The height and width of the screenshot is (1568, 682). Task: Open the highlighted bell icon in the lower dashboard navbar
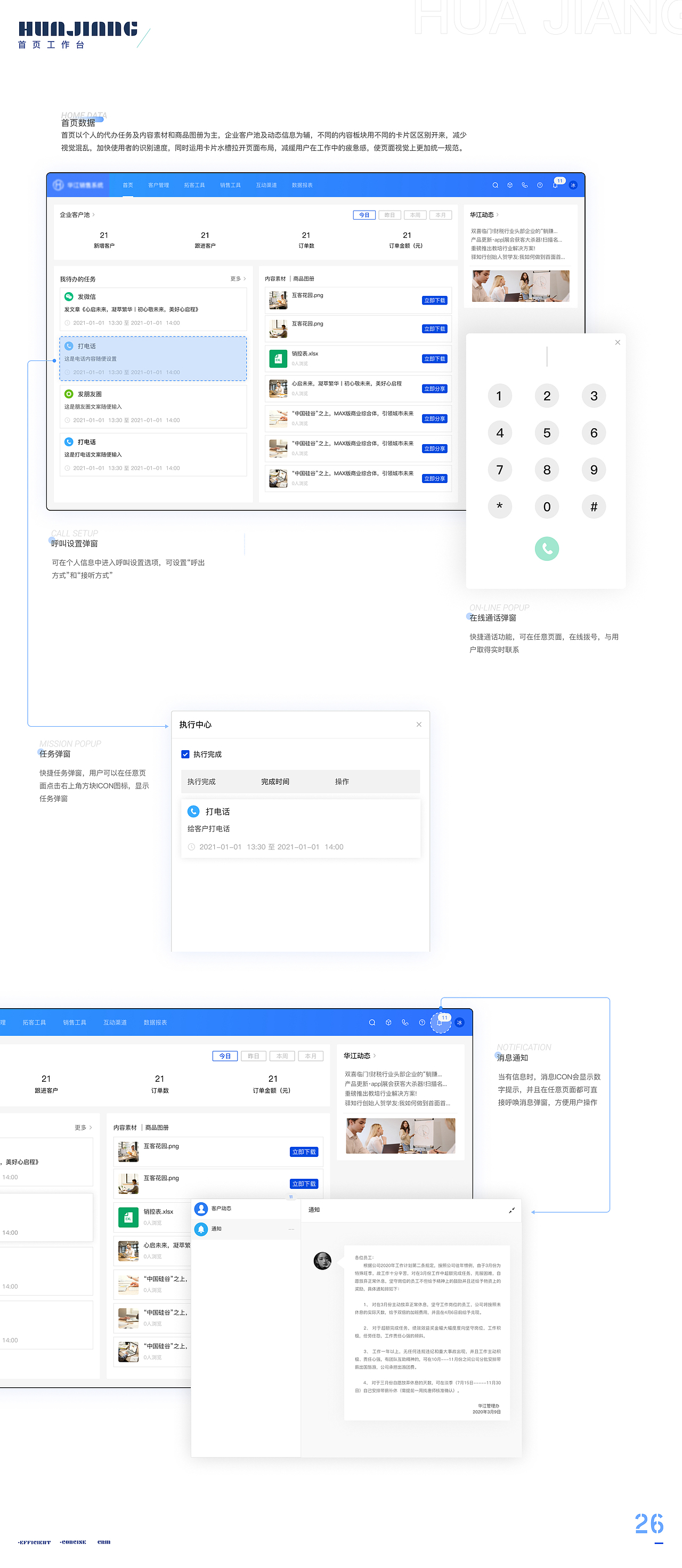440,1023
